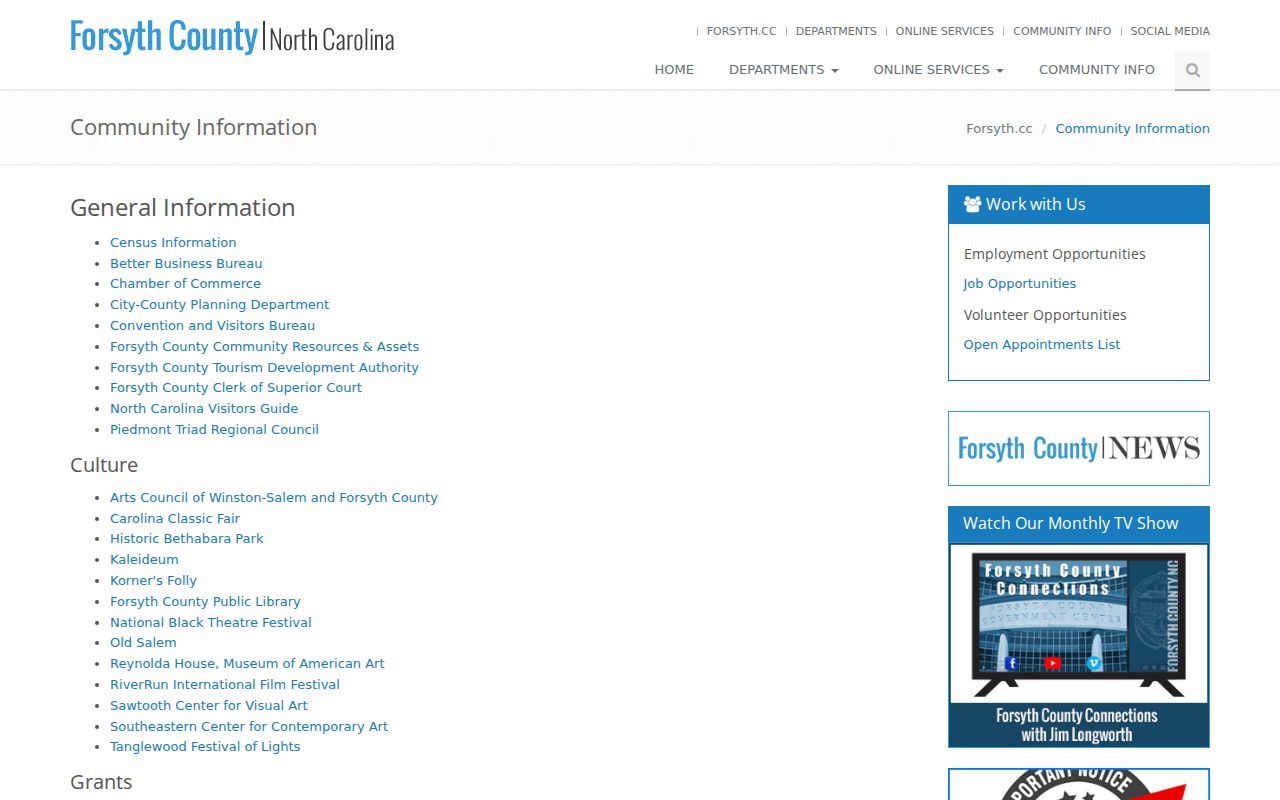Image resolution: width=1280 pixels, height=800 pixels.
Task: Select Social Media in the top utility bar
Action: 1170,31
